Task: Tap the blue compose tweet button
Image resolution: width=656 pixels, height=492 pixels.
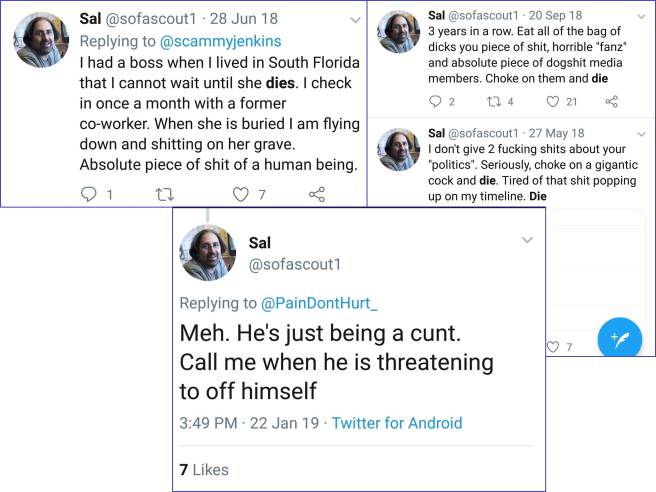Action: click(619, 339)
